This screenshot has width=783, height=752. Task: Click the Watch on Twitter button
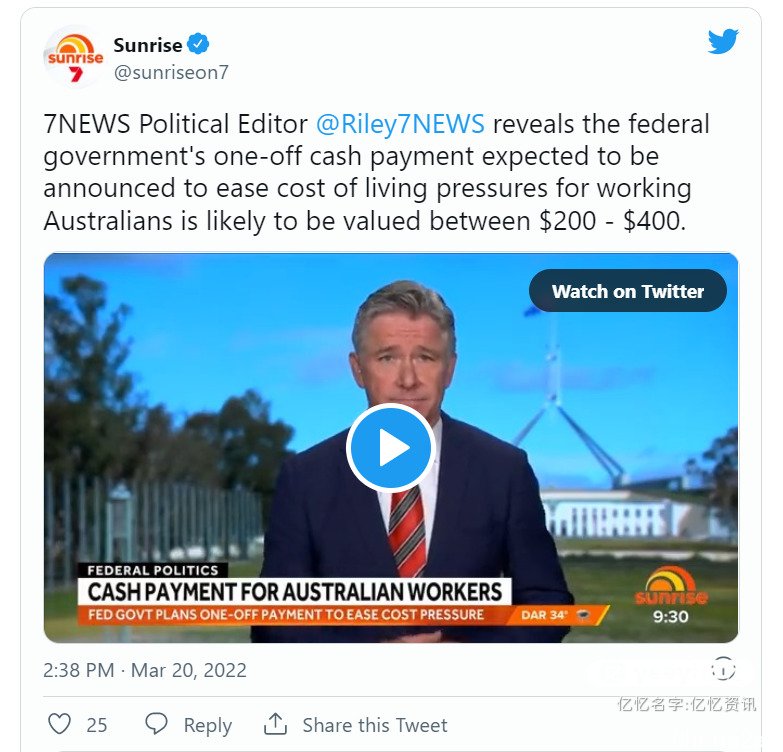click(x=628, y=291)
